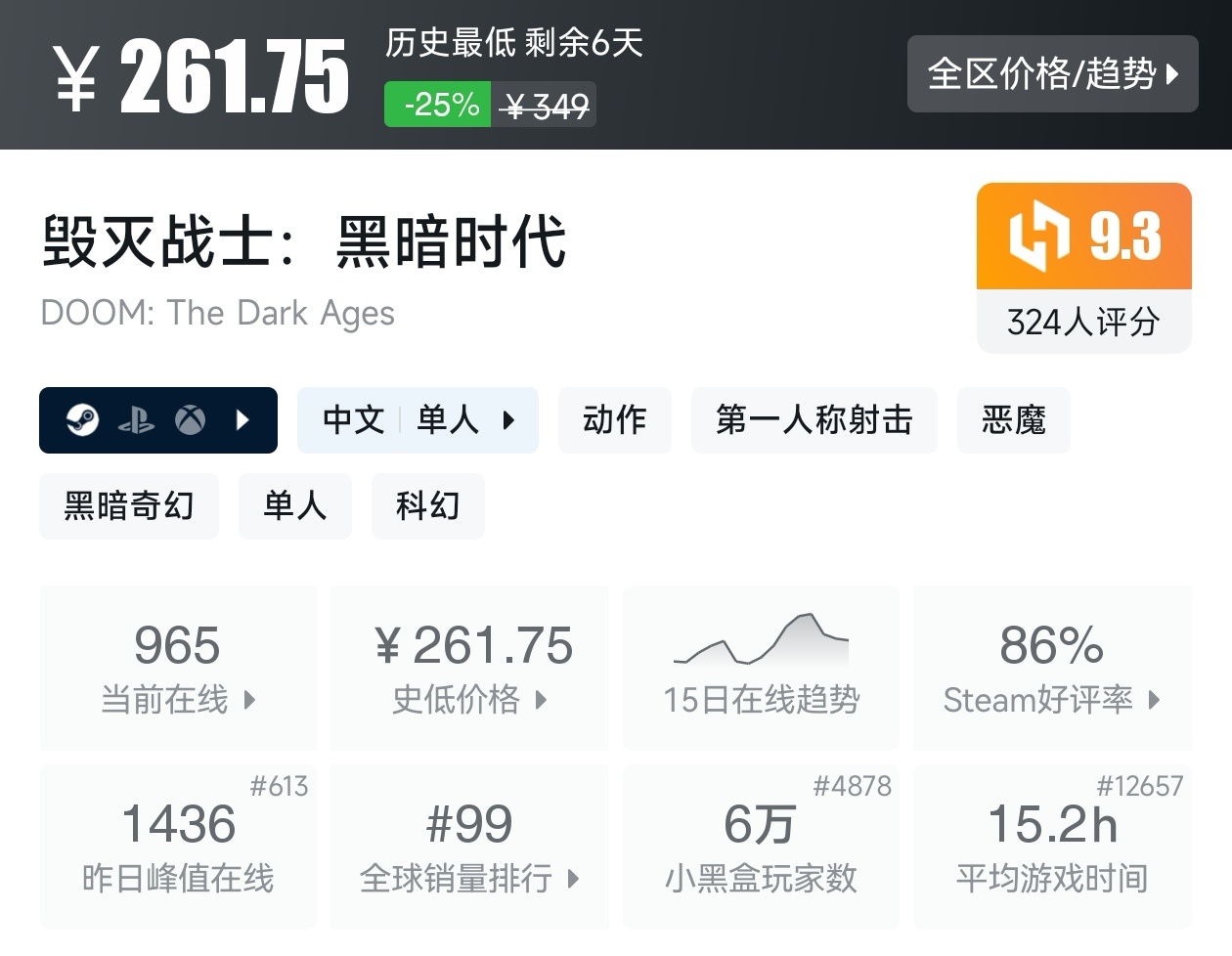Click the Xiaoheihe logo in rating badge
This screenshot has height=956, width=1232.
pyautogui.click(x=1039, y=238)
